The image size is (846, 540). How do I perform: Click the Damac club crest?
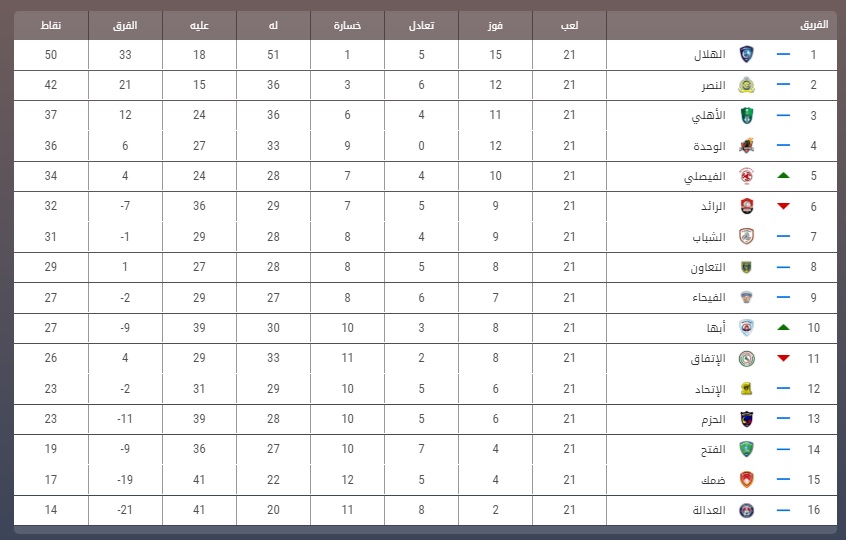(746, 480)
